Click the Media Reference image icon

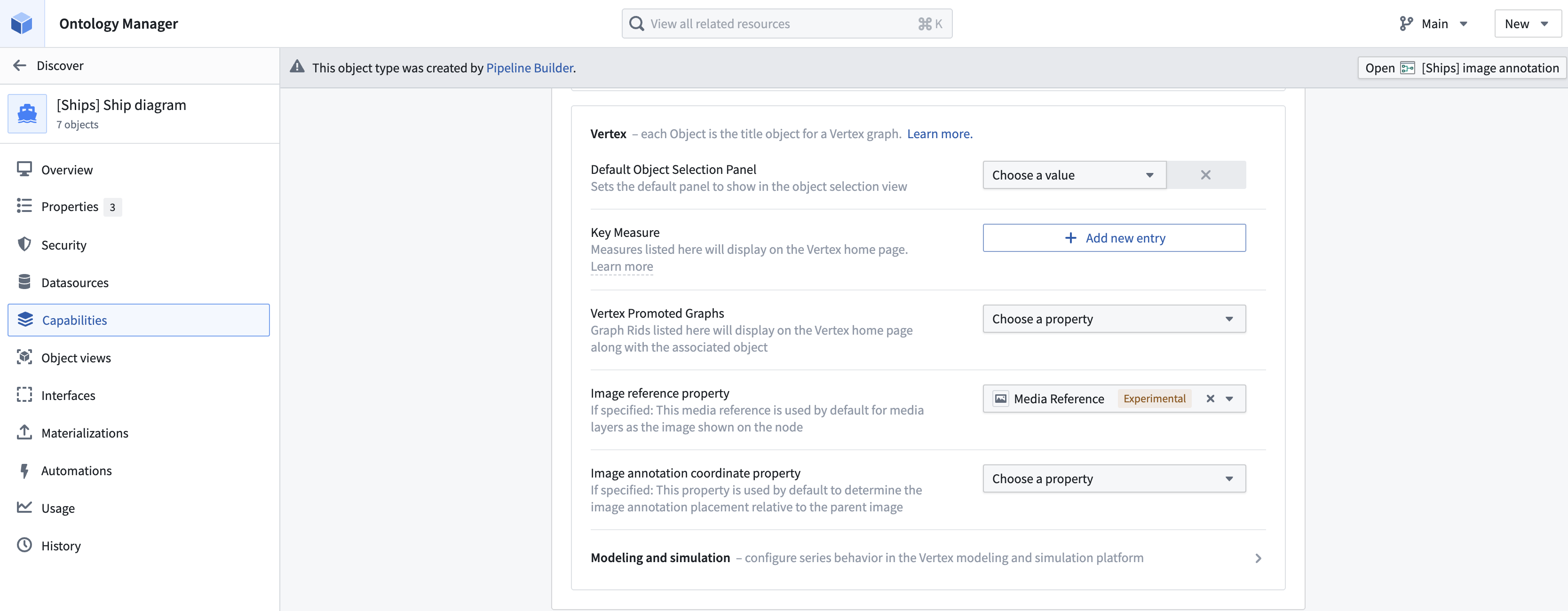1001,399
